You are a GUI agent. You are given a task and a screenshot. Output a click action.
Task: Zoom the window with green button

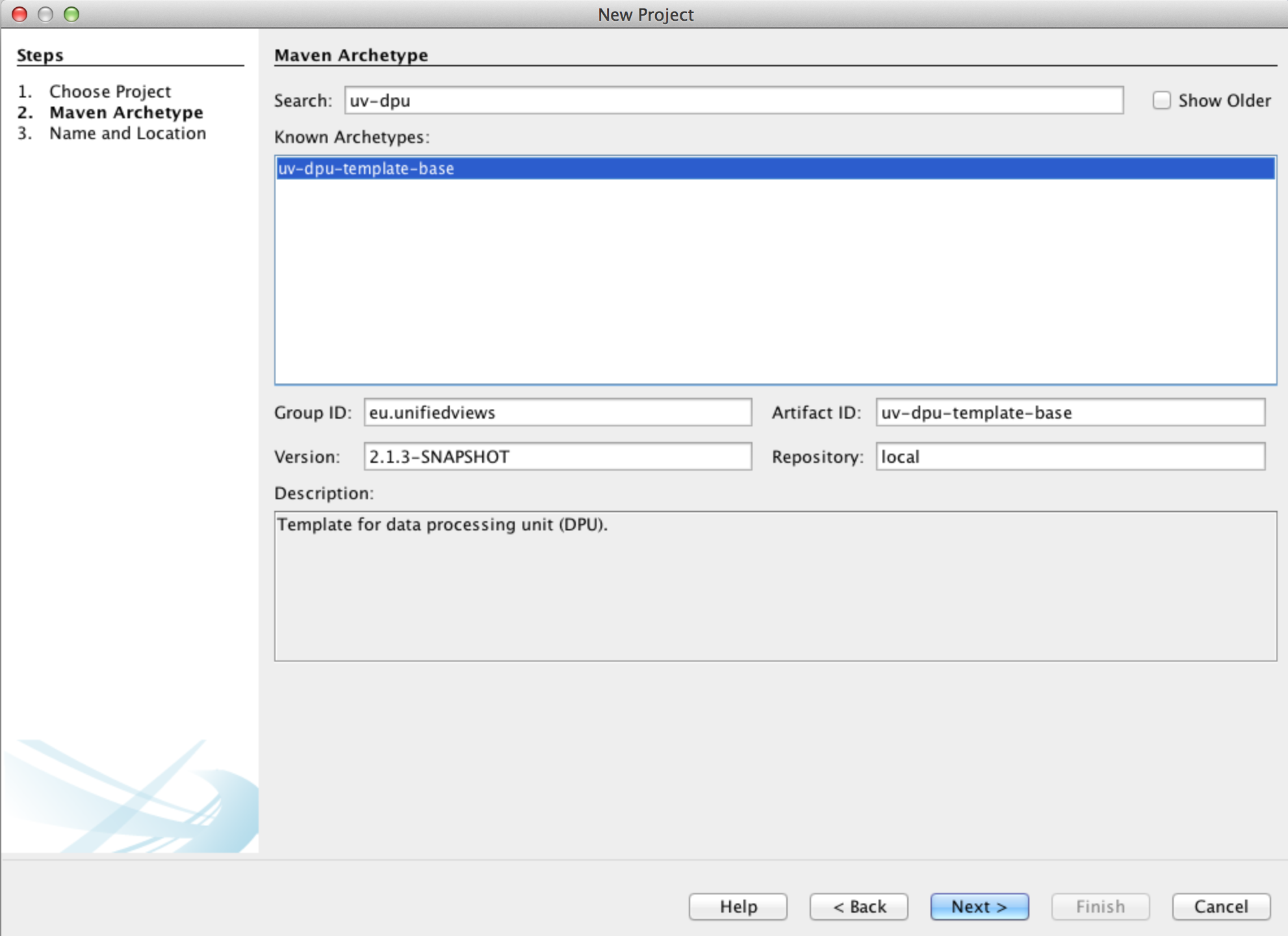tap(71, 14)
